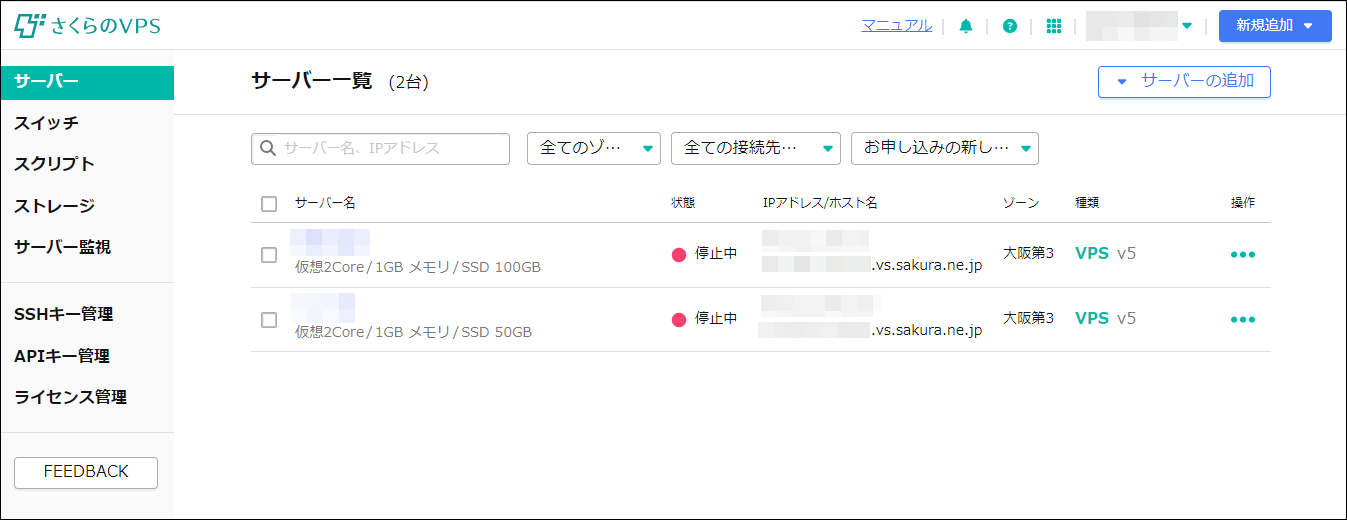Click the search magnifier icon
Viewport: 1347px width, 520px height.
(268, 148)
